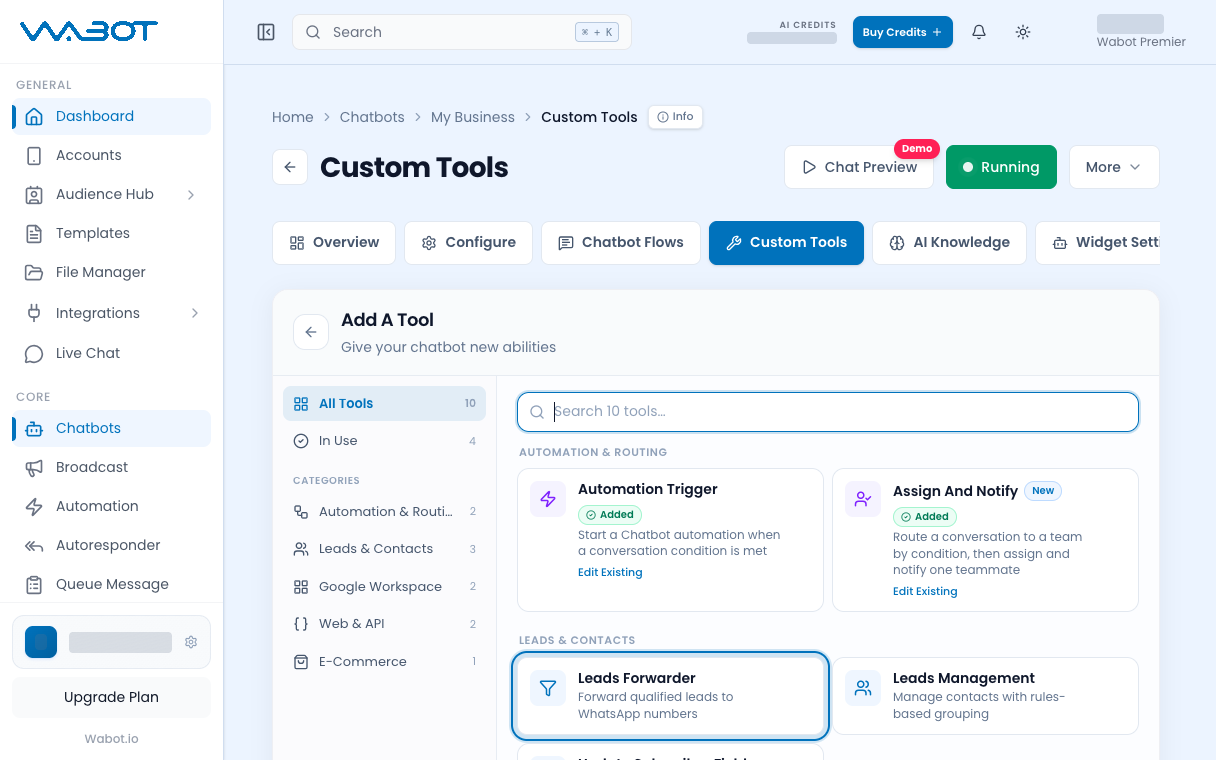Click the Wabot logo
This screenshot has width=1216, height=760.
pyautogui.click(x=89, y=31)
